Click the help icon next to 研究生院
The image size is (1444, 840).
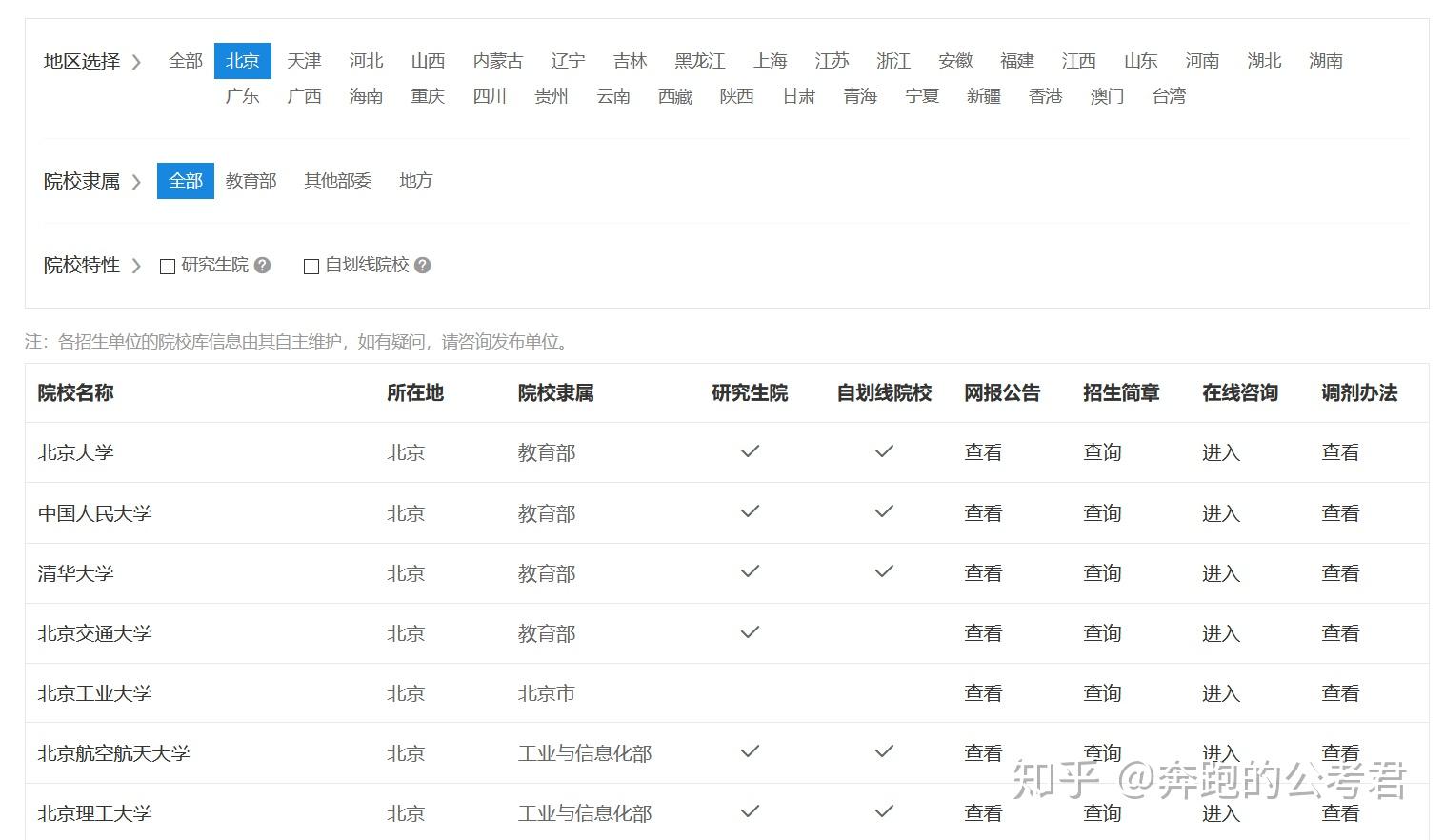pos(263,266)
